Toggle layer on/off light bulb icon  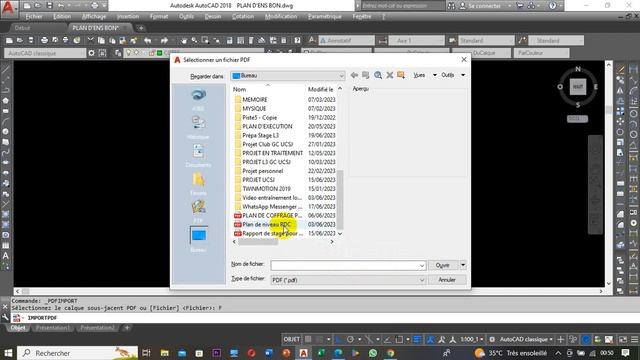tap(129, 53)
